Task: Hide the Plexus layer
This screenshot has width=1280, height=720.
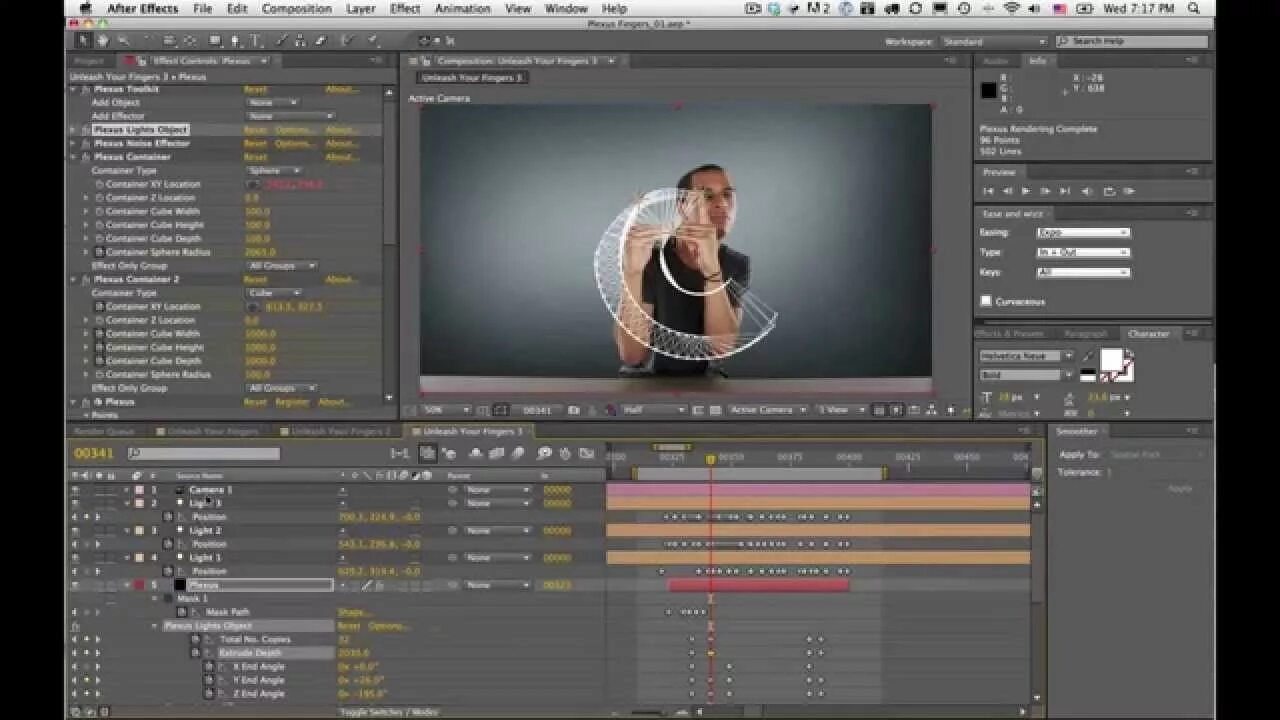Action: pyautogui.click(x=75, y=585)
